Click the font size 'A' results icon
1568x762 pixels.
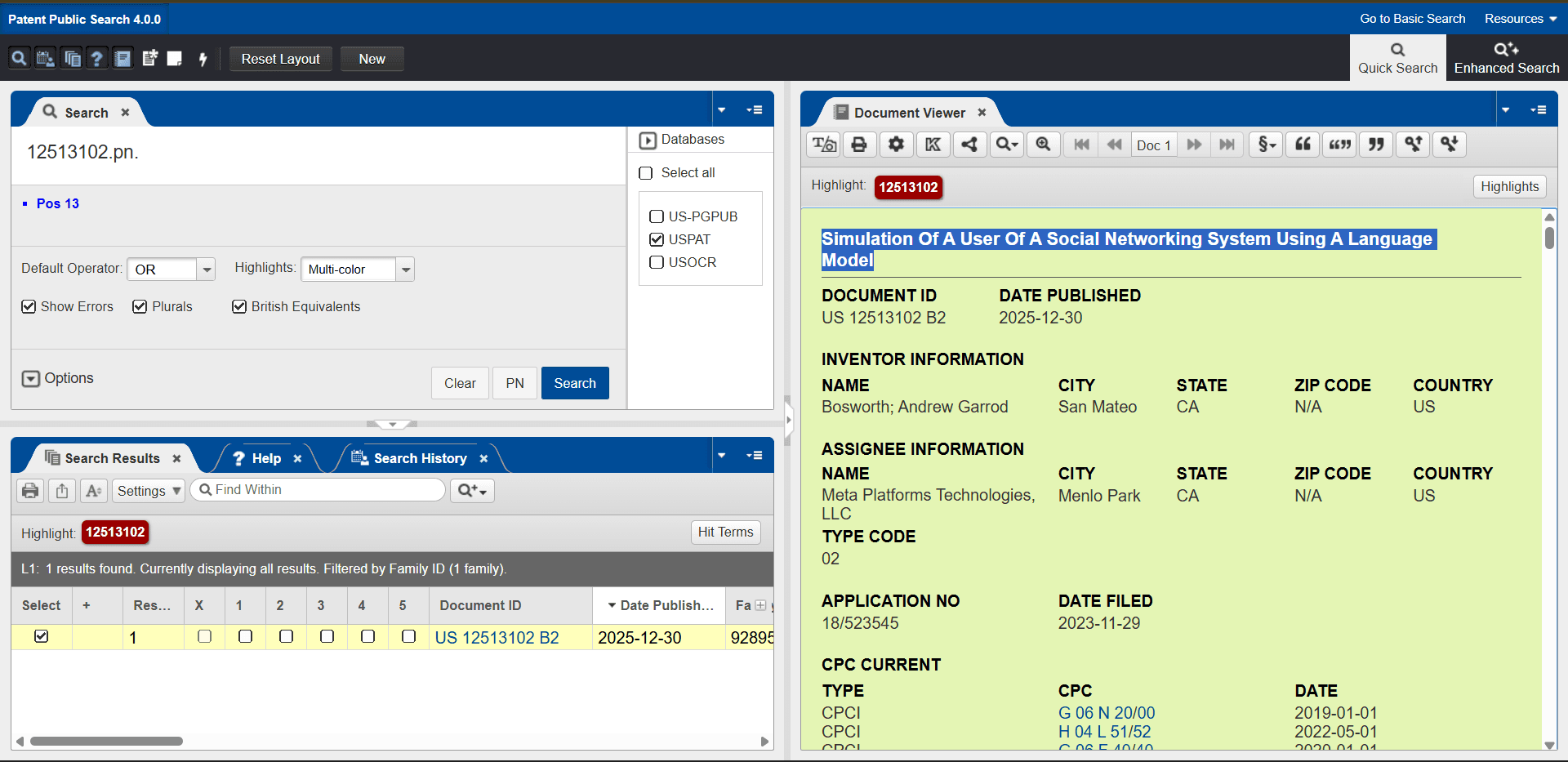(94, 491)
